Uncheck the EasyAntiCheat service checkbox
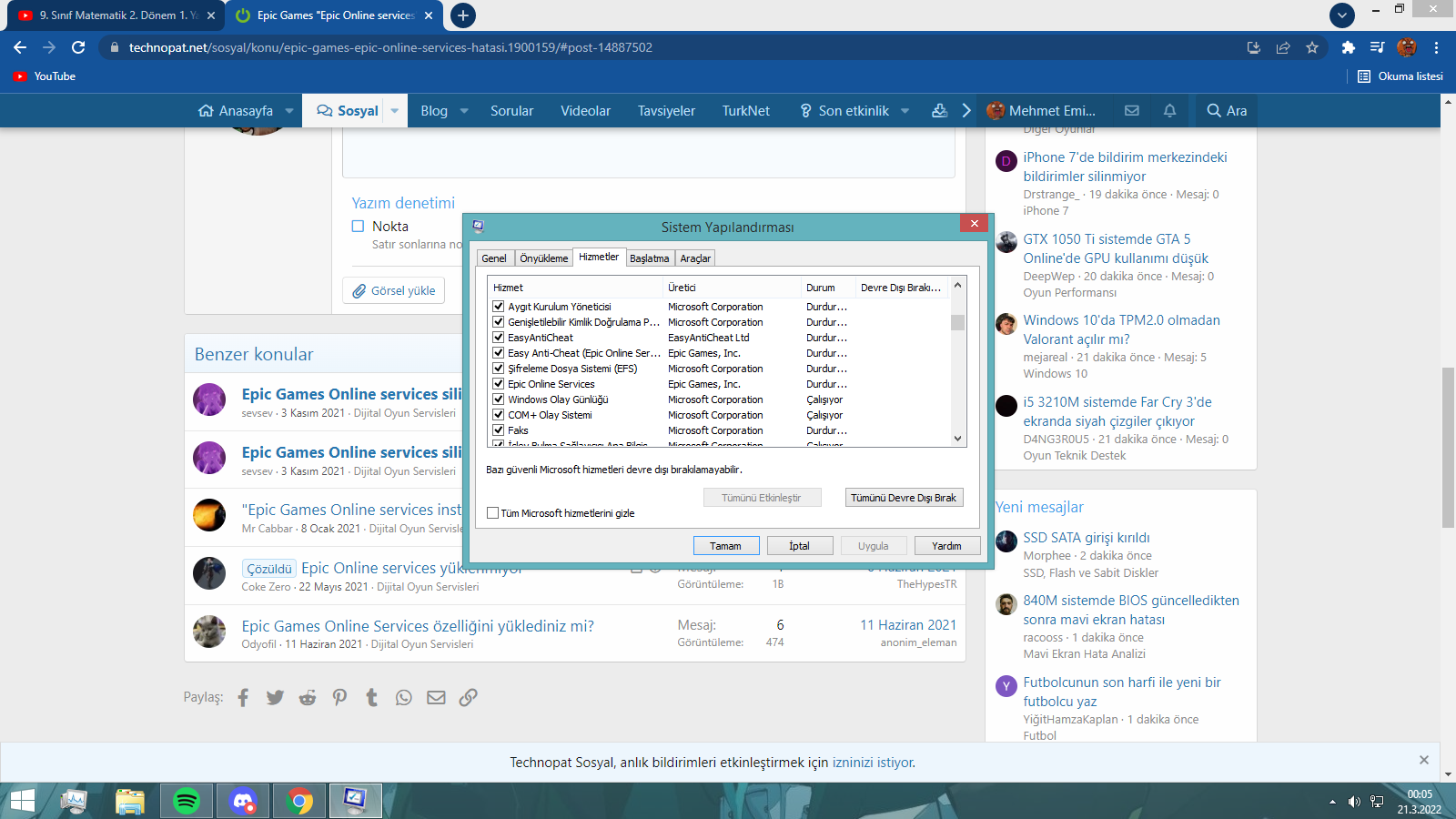1456x819 pixels. (498, 338)
